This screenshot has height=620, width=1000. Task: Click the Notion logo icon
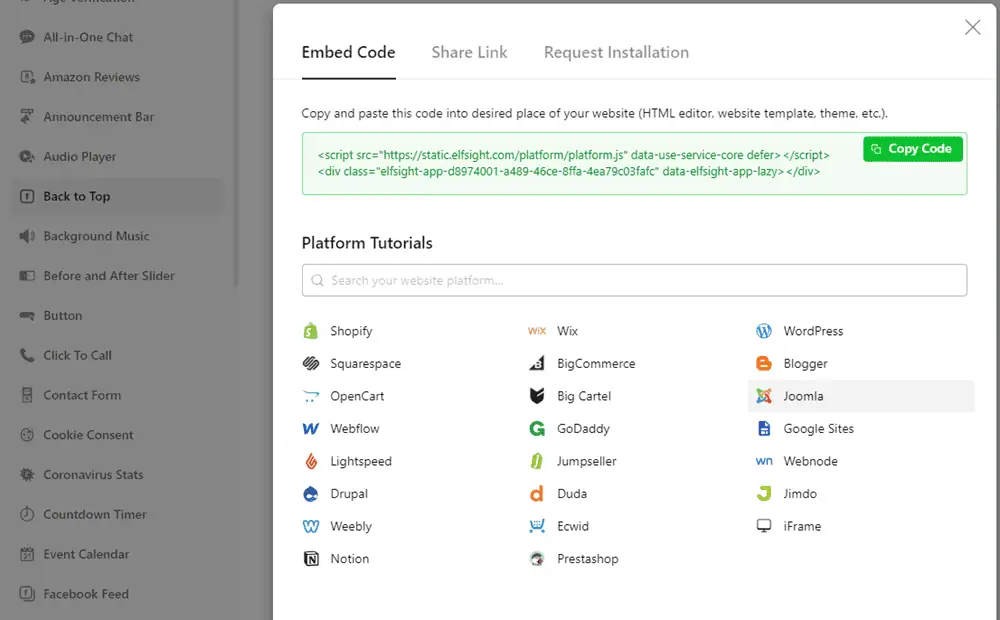tap(311, 559)
